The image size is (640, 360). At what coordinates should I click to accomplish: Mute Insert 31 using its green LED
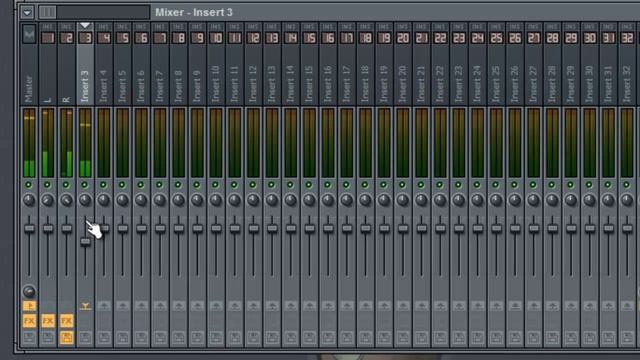click(608, 185)
